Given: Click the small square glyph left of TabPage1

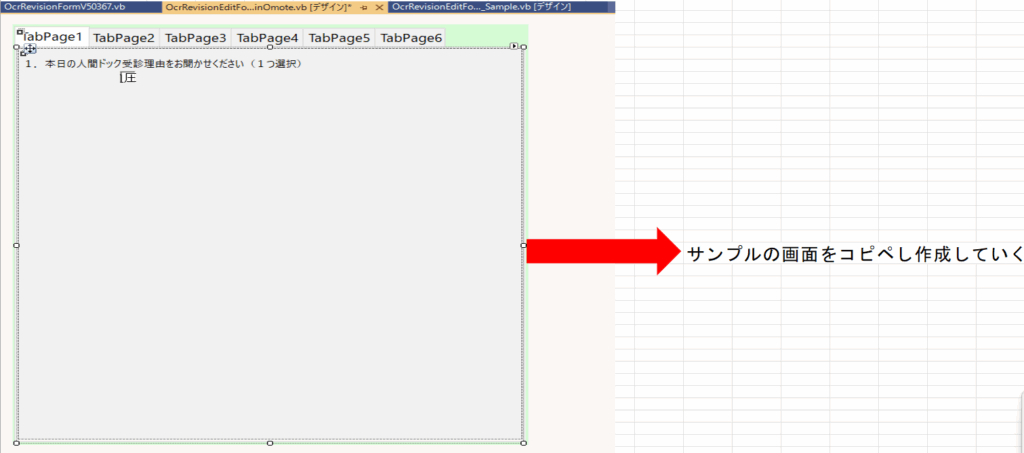Looking at the screenshot, I should [19, 32].
